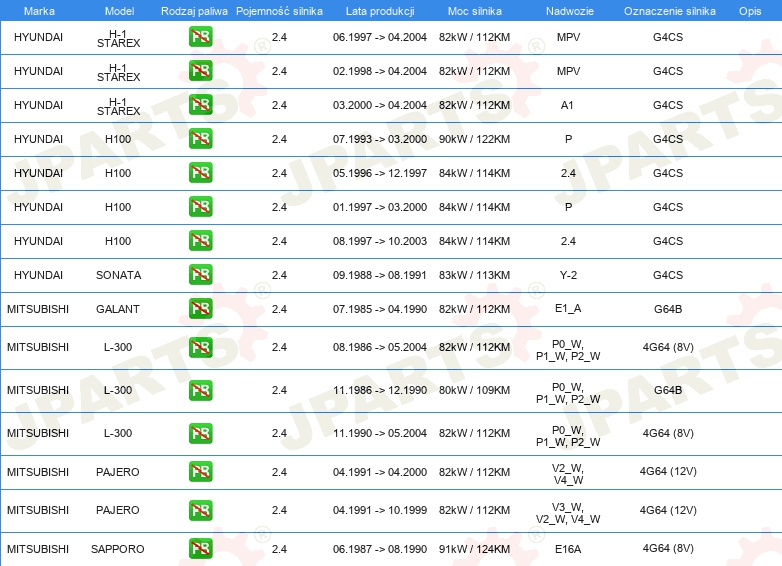Click the Oznaczenie silnika column header
This screenshot has height=566, width=782.
tap(670, 11)
